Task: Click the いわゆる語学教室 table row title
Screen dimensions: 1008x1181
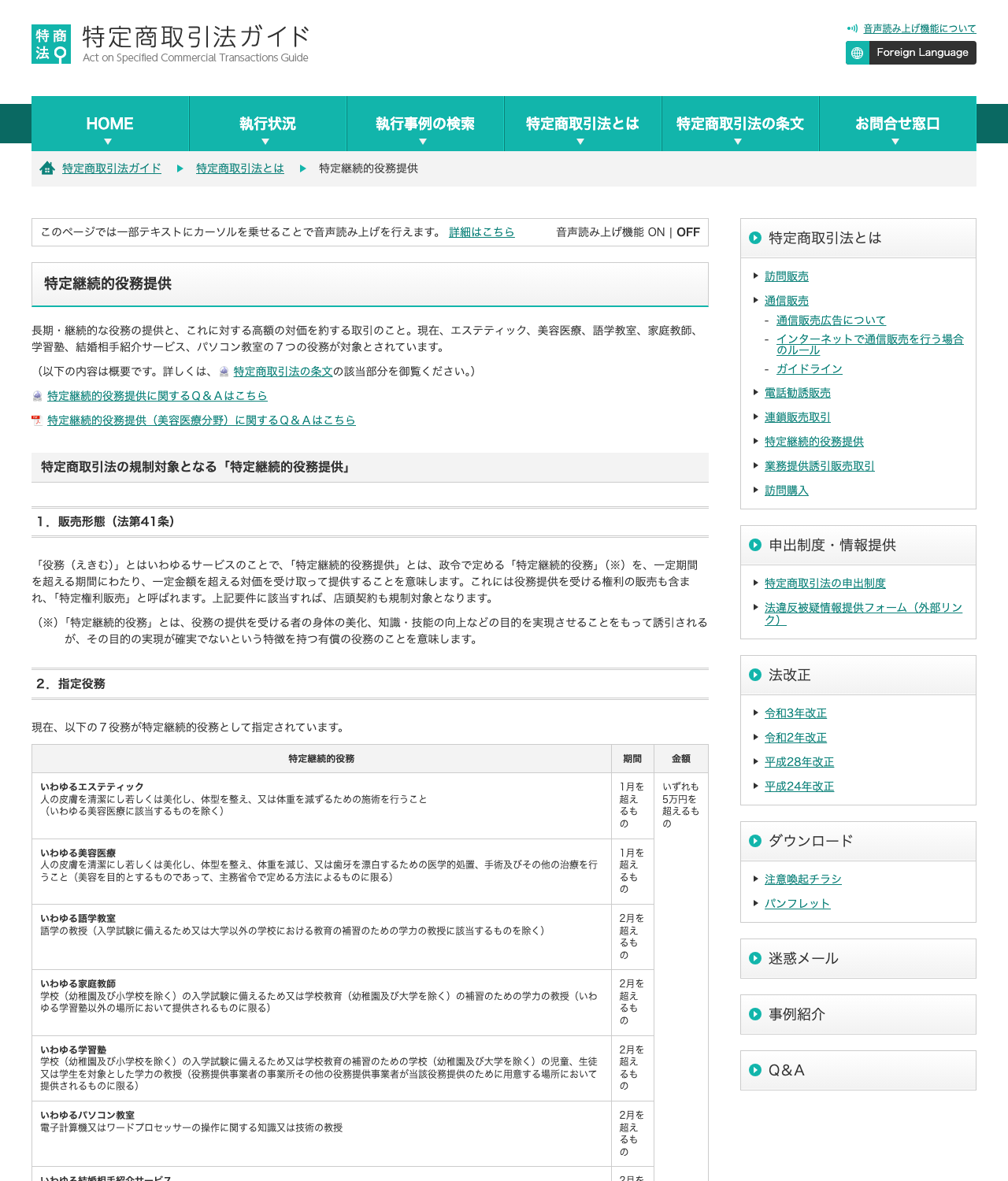Action: pos(78,918)
